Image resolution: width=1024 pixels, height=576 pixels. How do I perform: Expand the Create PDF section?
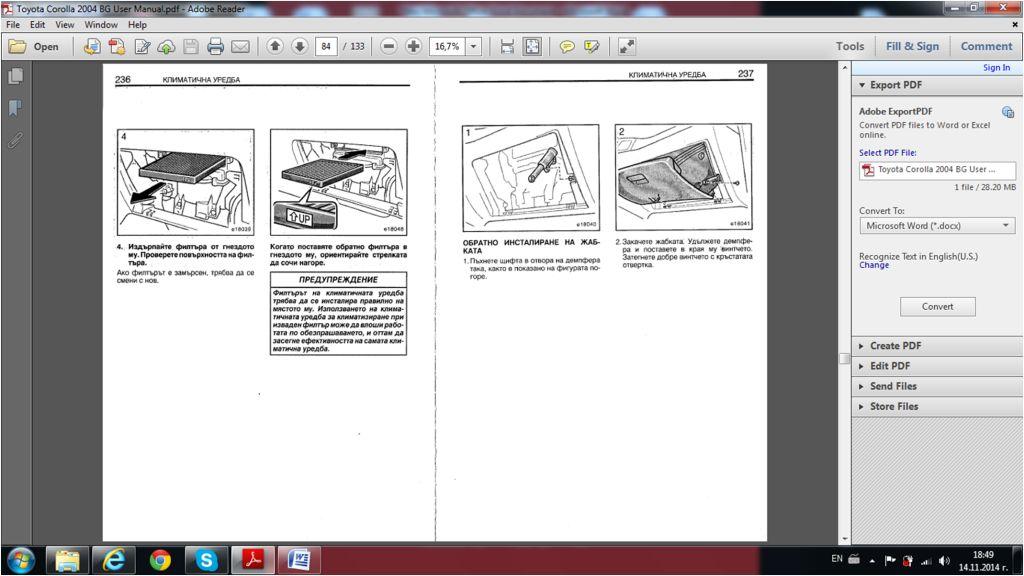895,346
